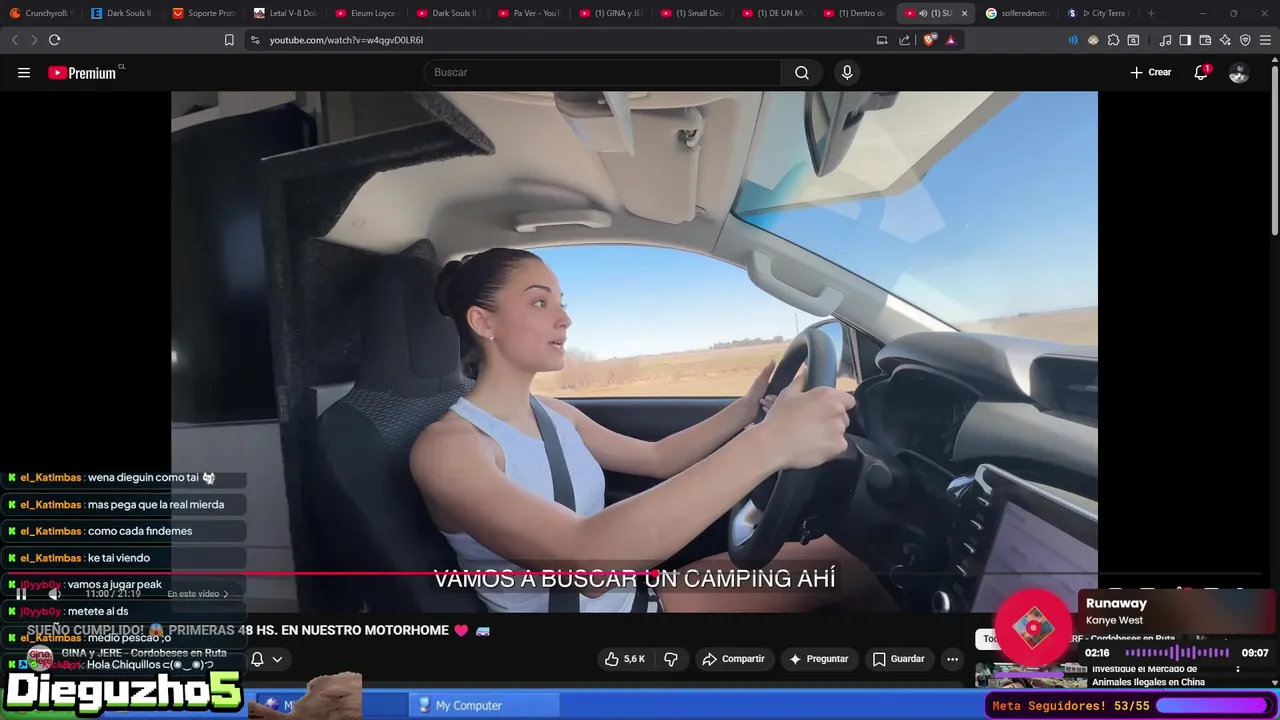Screen dimensions: 1280x720
Task: Open the share icon in the address bar
Action: (x=905, y=40)
